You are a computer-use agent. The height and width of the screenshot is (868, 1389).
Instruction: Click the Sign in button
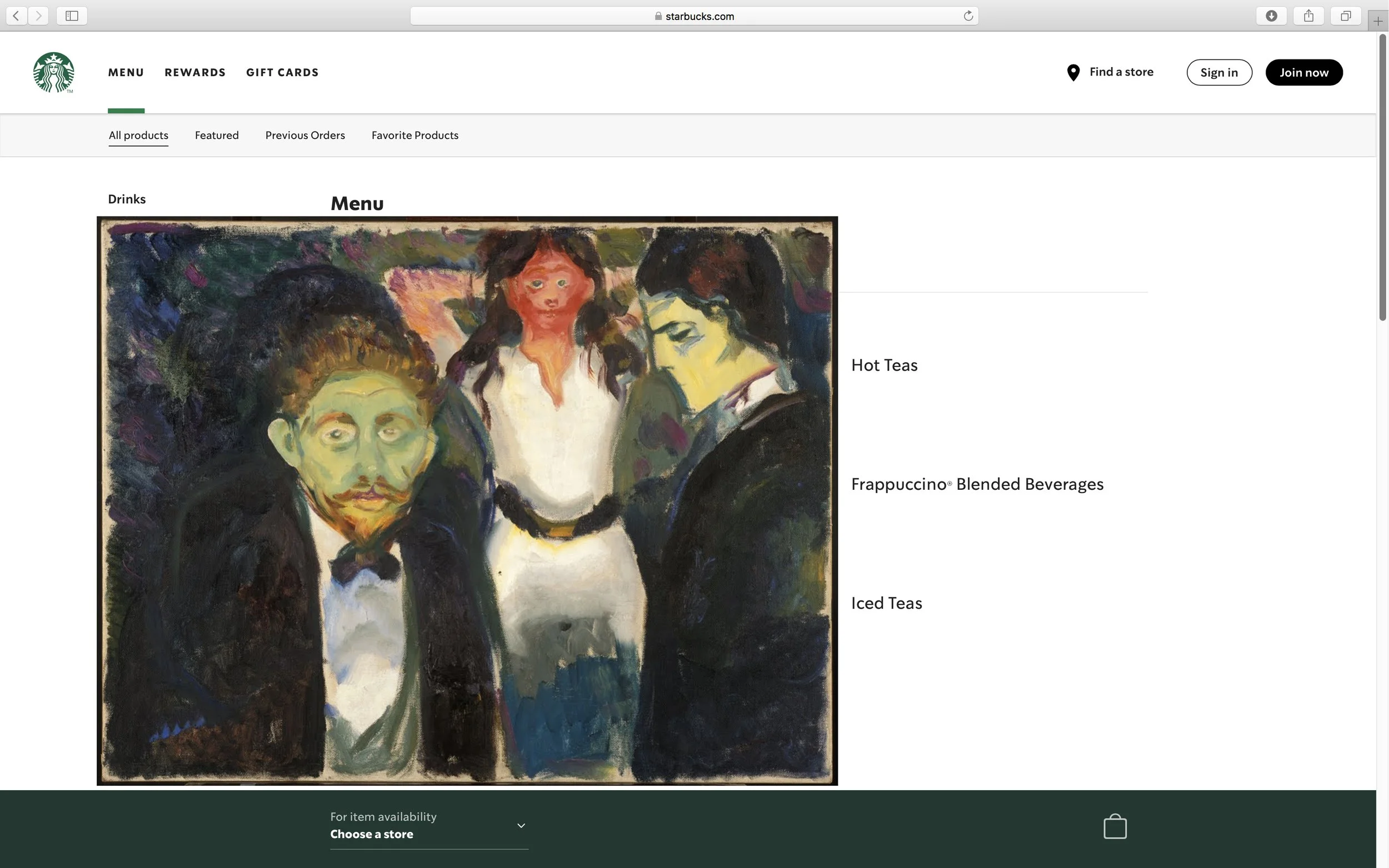[1218, 72]
